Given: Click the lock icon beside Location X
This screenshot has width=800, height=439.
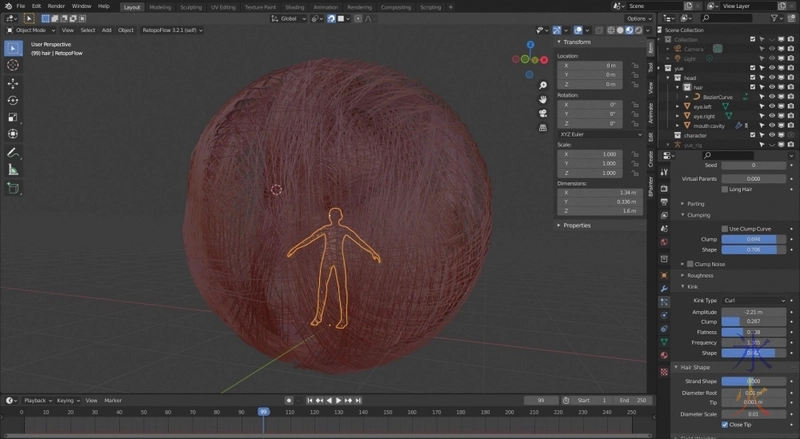Looking at the screenshot, I should pyautogui.click(x=634, y=65).
